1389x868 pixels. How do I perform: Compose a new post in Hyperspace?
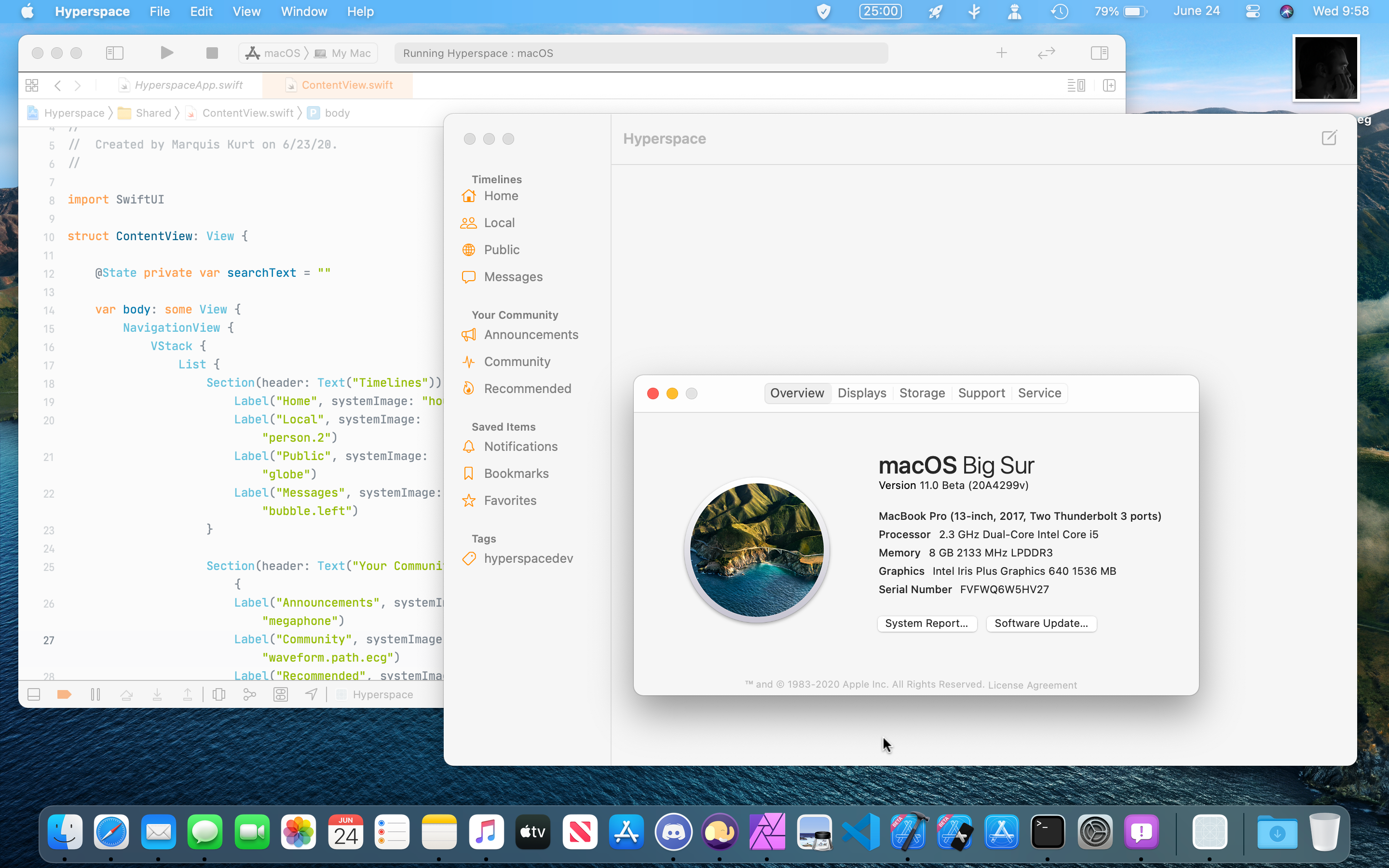pos(1329,138)
